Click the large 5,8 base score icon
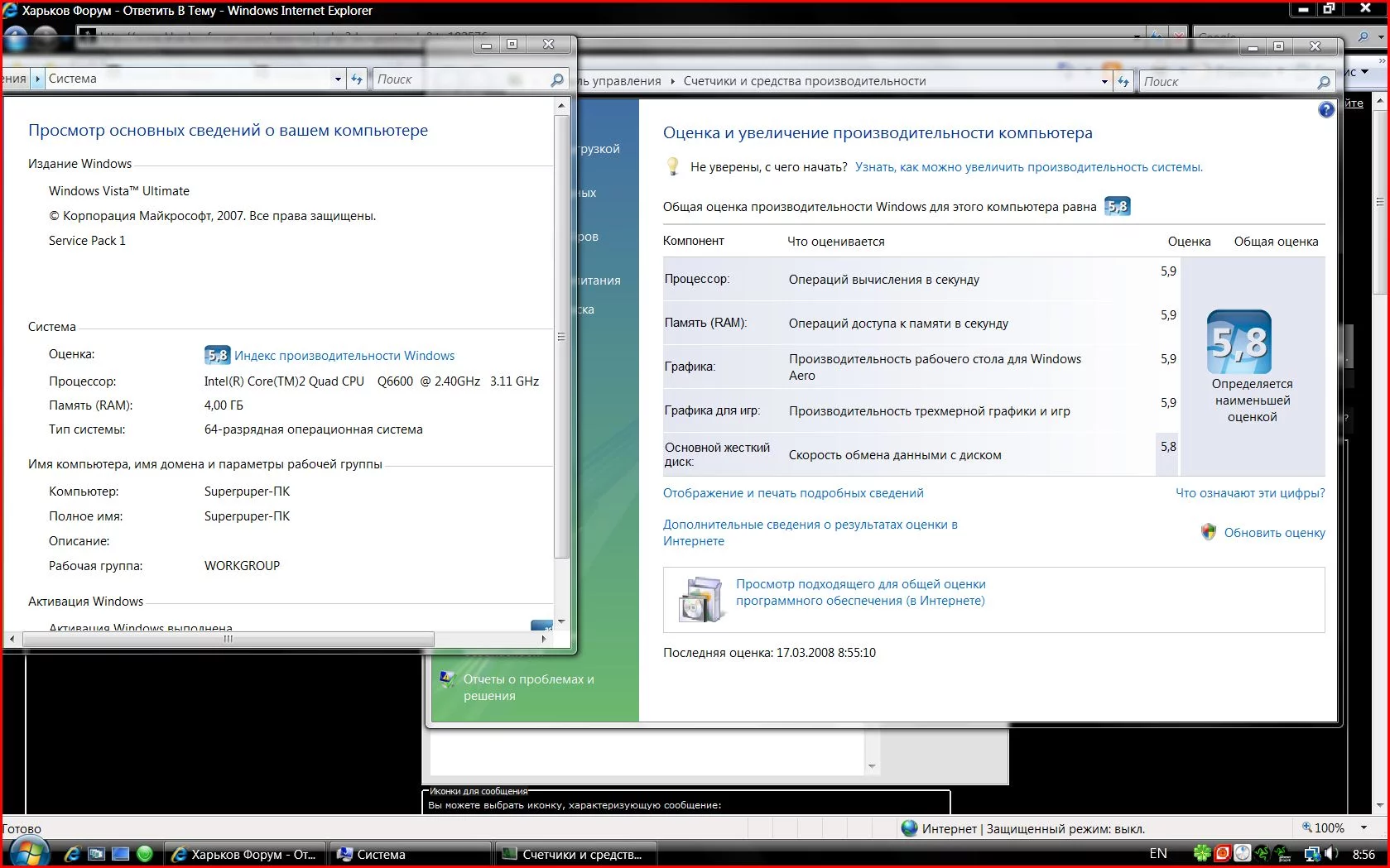This screenshot has height=868, width=1390. coord(1239,342)
